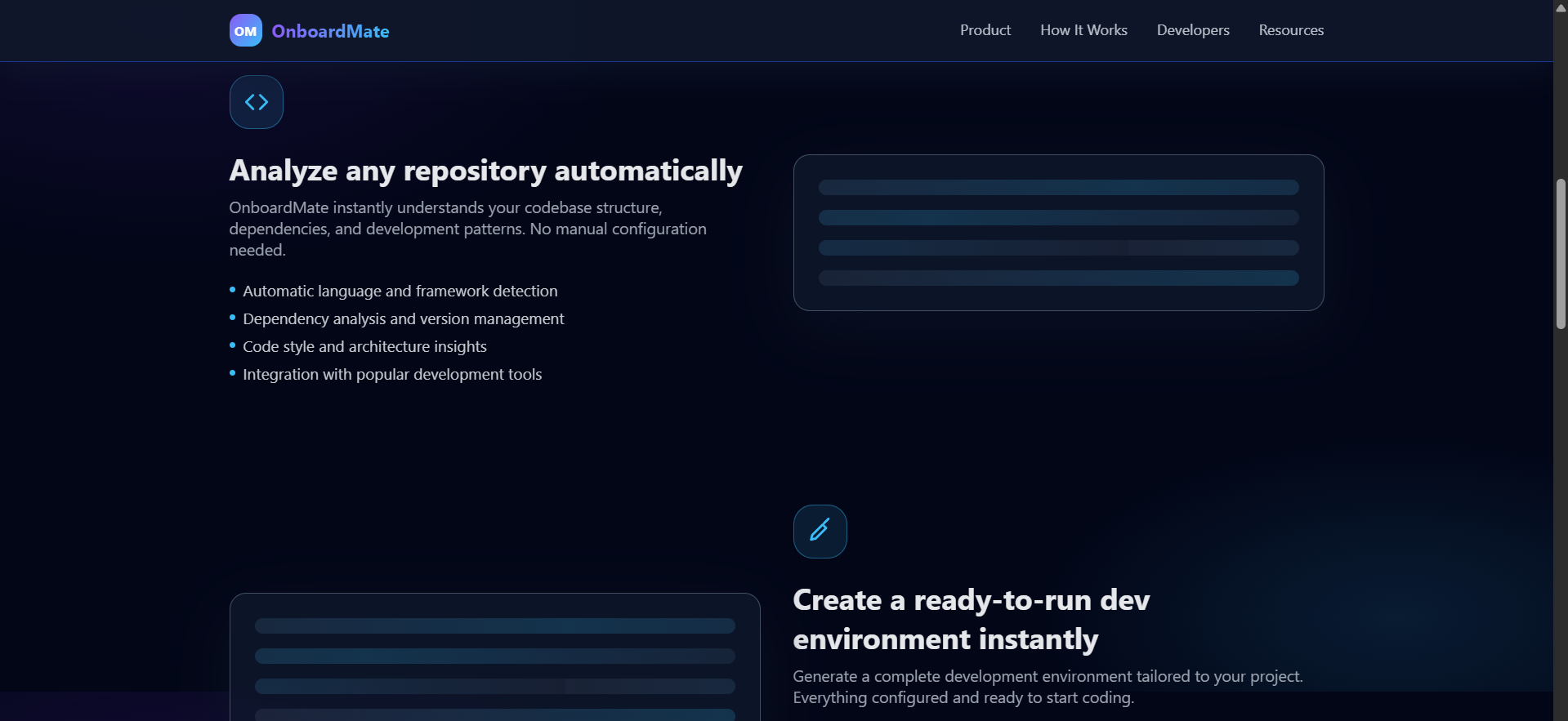
Task: Click the Create a ready-to-run dev environment heading
Action: tap(972, 620)
